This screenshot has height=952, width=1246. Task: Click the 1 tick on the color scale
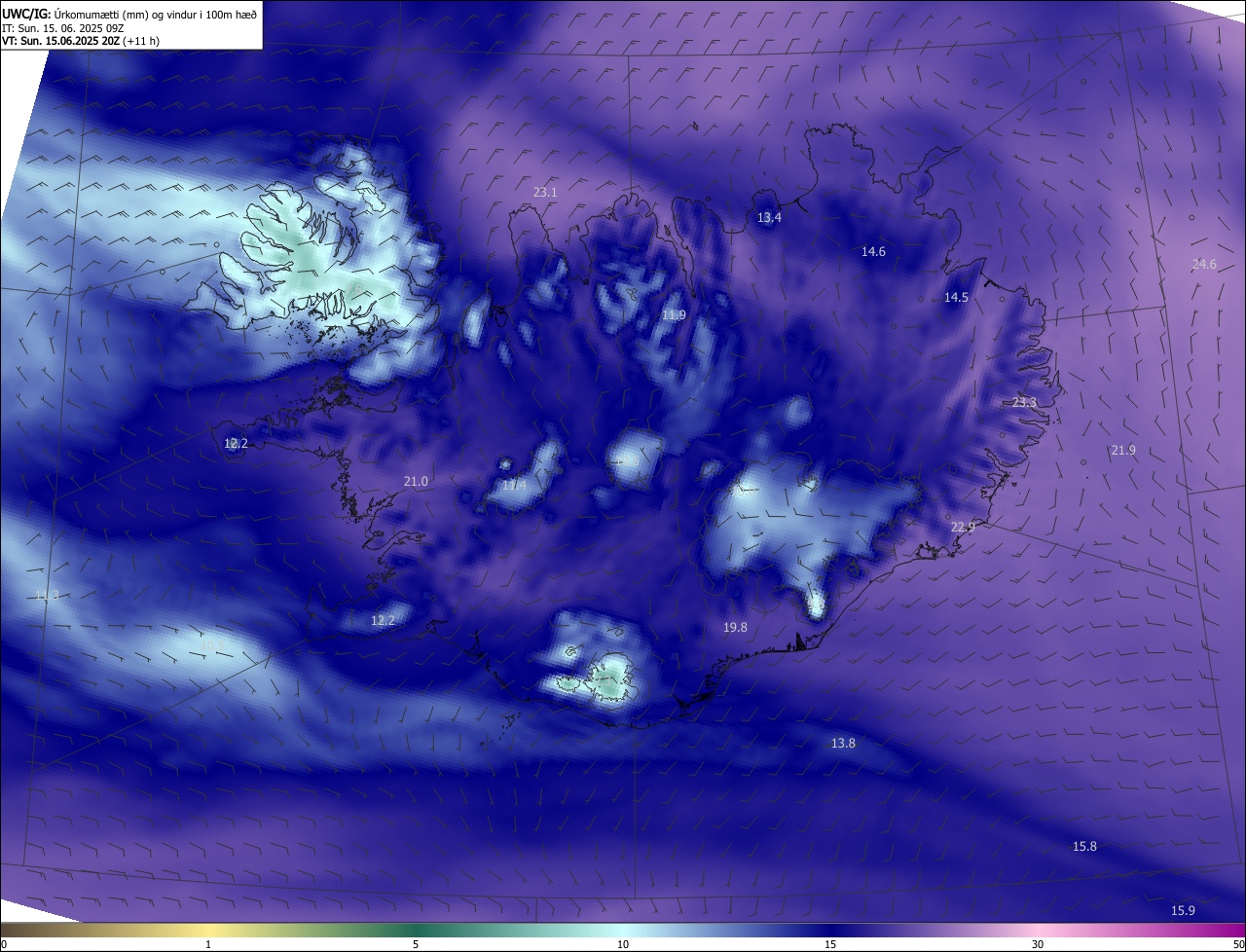coord(208,945)
